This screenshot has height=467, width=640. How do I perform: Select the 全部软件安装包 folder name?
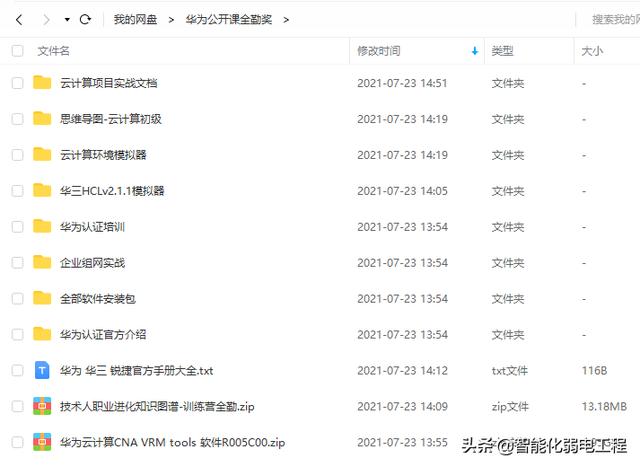pos(98,299)
